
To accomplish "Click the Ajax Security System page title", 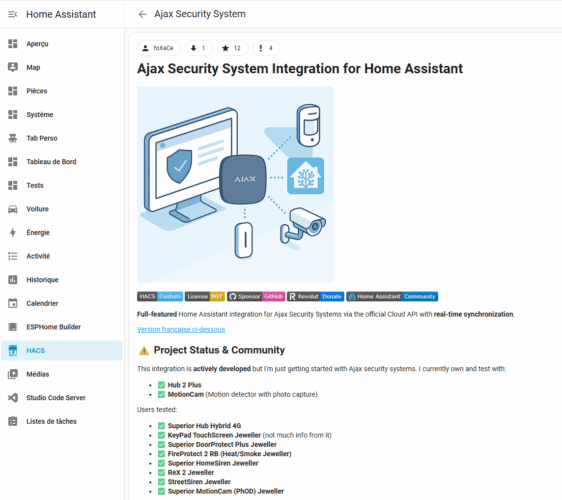I will point(200,14).
